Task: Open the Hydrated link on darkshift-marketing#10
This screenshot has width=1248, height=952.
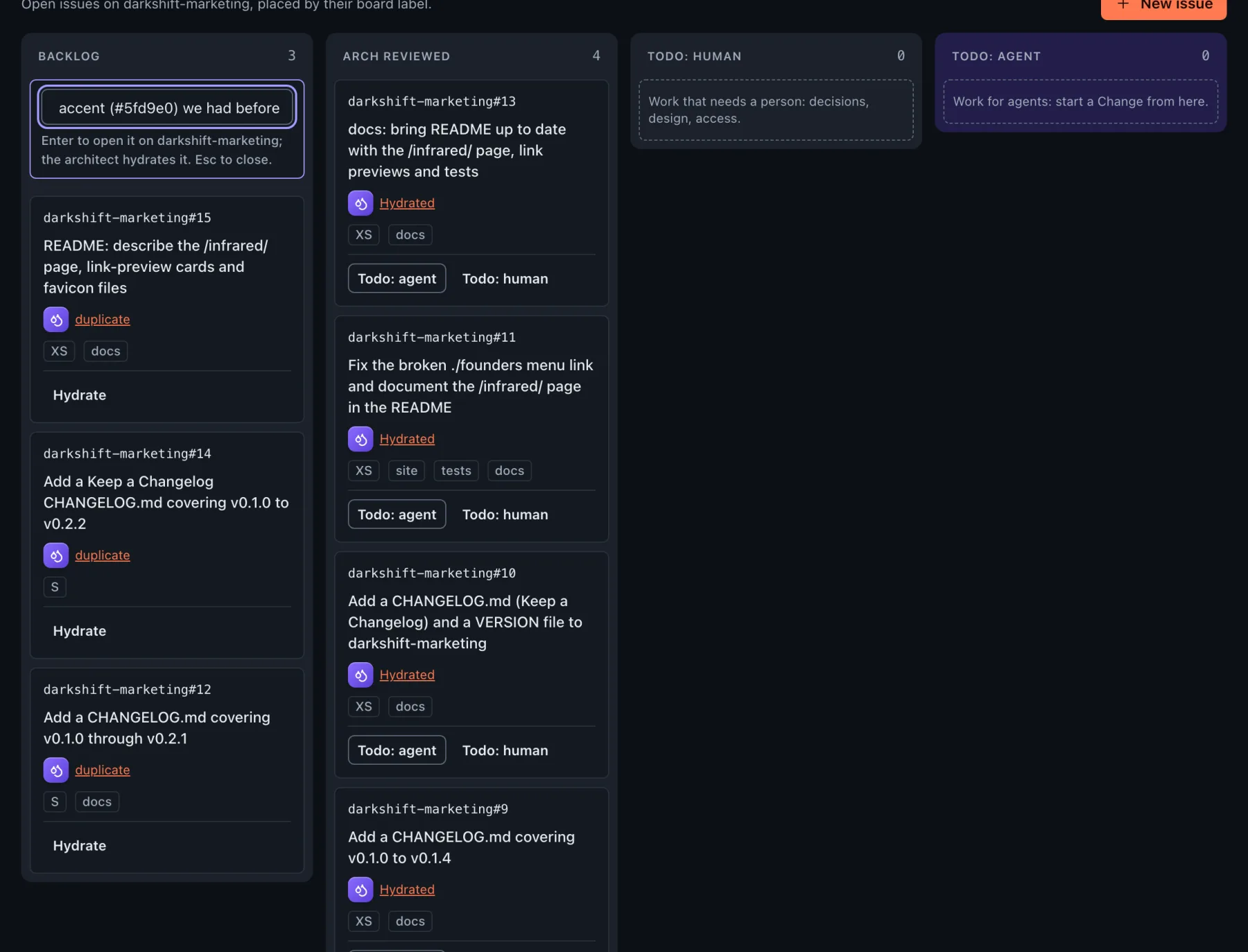Action: point(407,675)
